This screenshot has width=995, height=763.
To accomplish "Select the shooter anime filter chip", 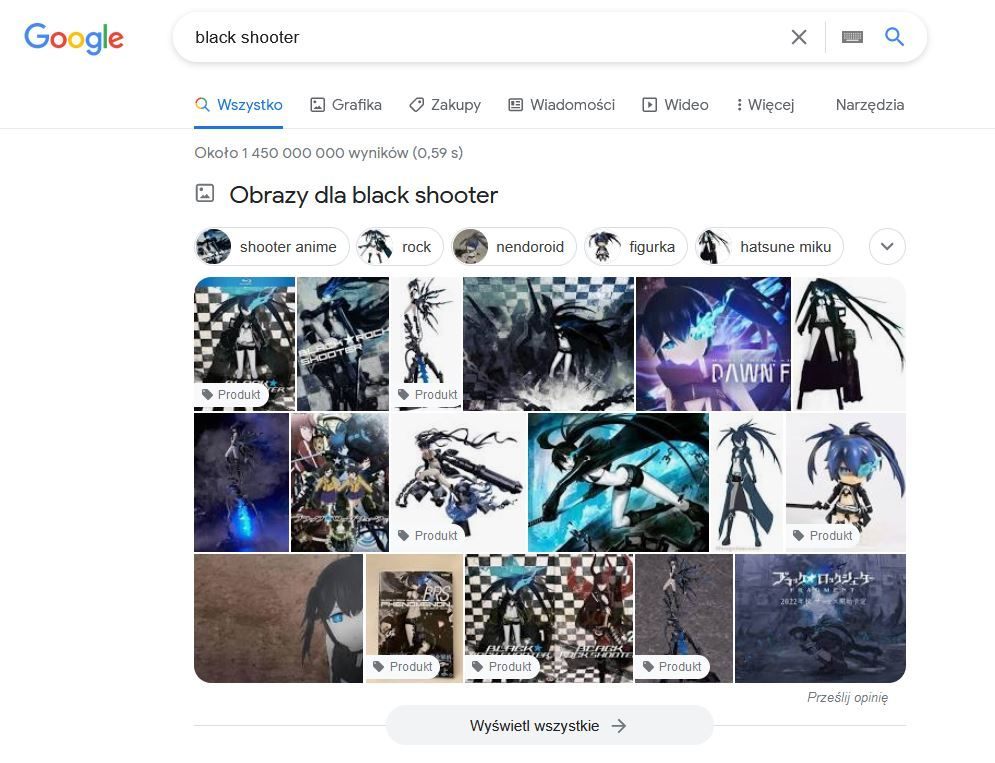I will [x=272, y=246].
